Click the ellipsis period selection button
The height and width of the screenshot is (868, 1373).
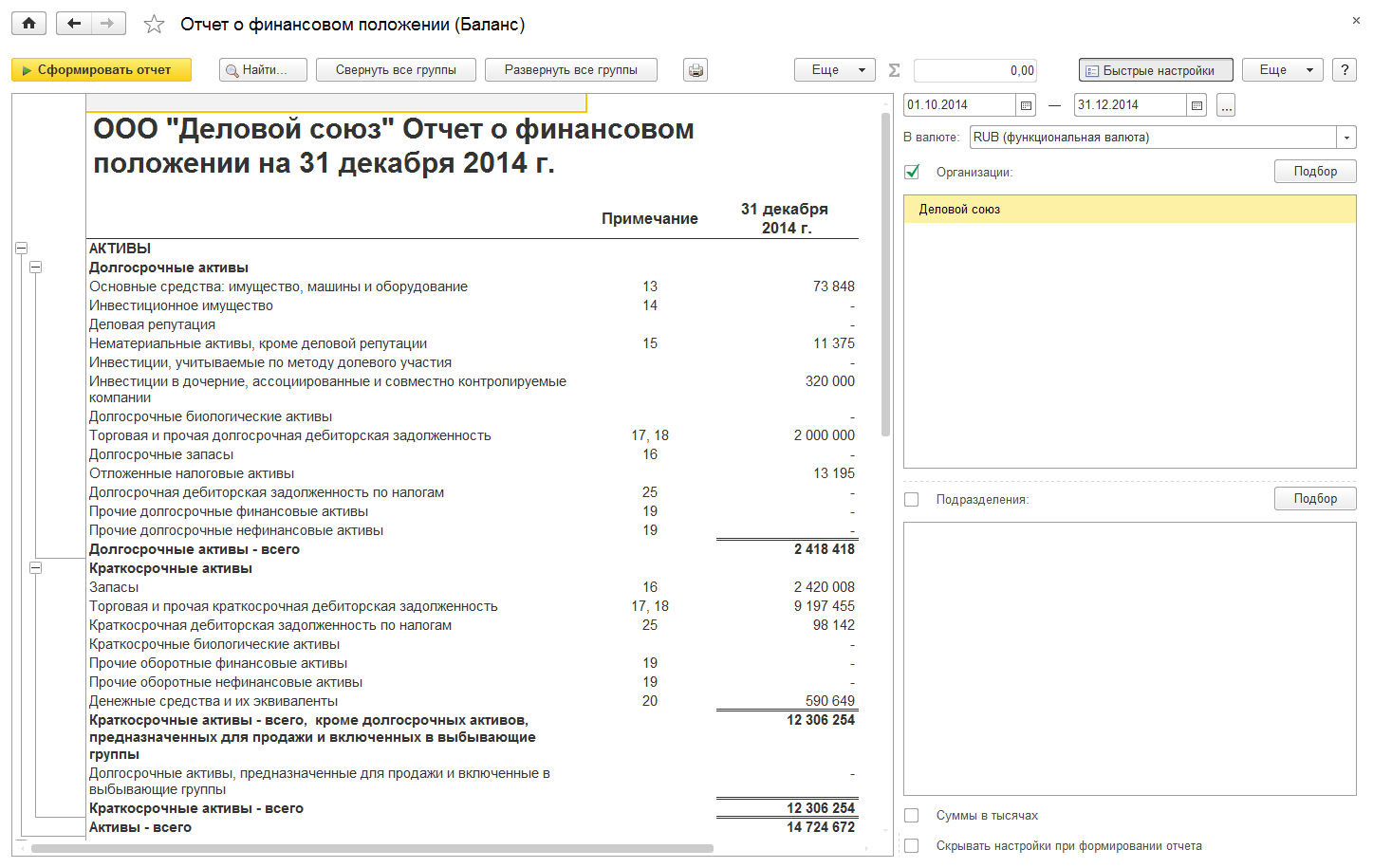pyautogui.click(x=1226, y=105)
